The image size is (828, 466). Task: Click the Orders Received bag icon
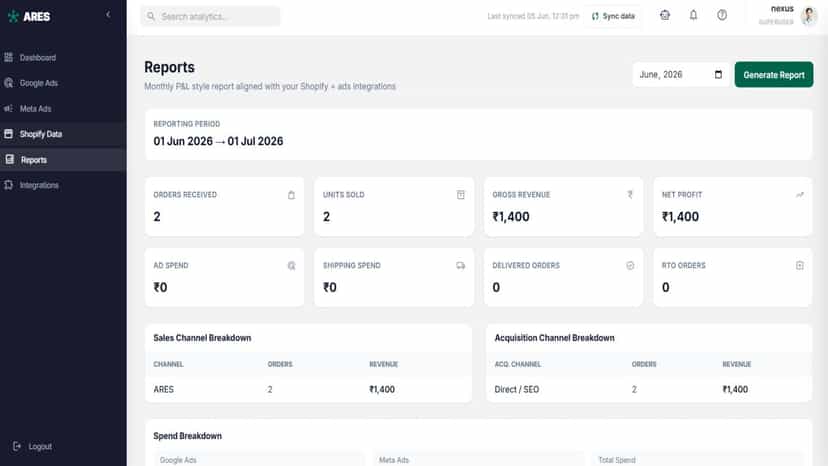coord(291,195)
